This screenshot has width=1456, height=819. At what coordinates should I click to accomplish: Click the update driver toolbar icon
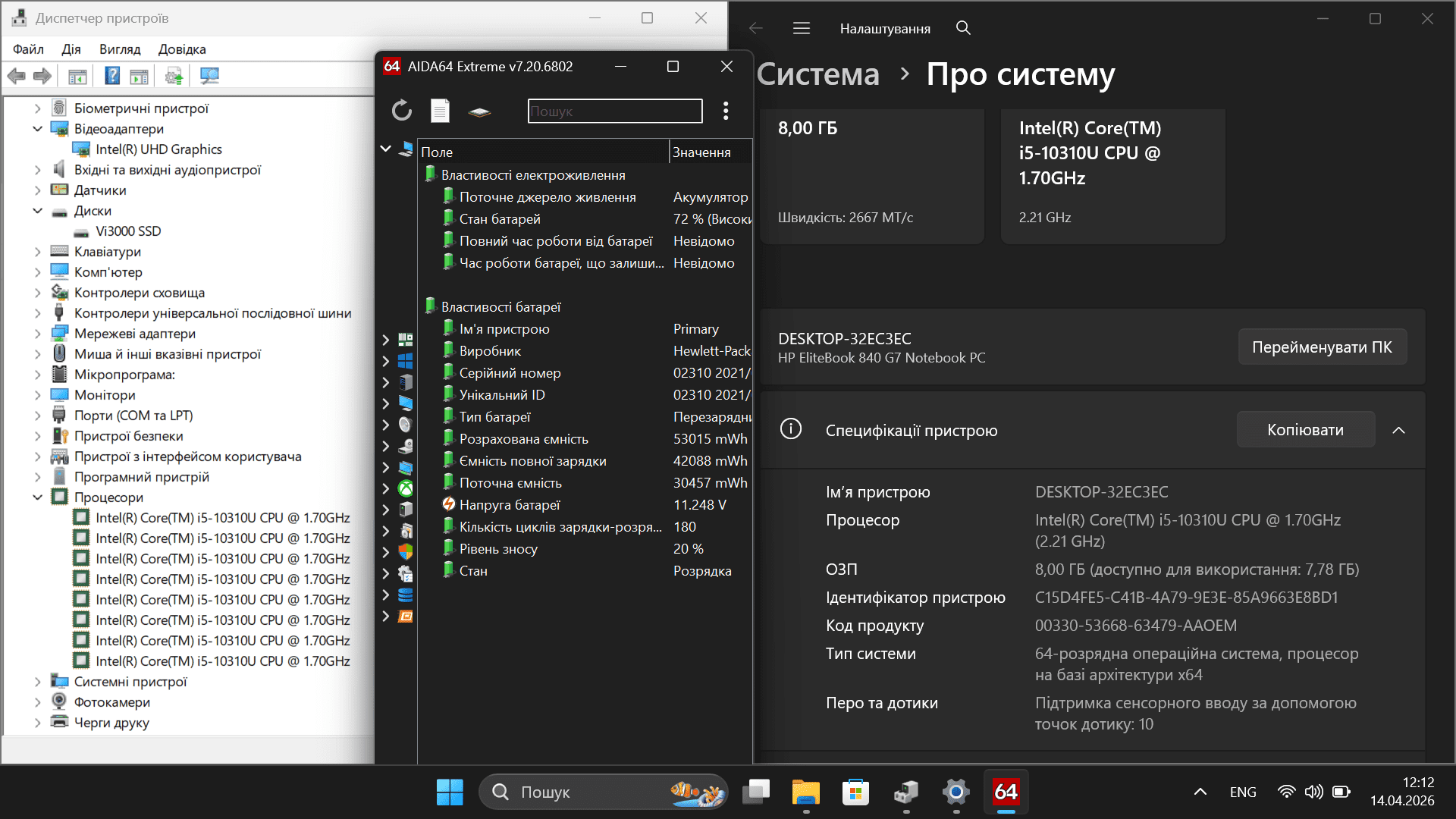click(x=174, y=76)
